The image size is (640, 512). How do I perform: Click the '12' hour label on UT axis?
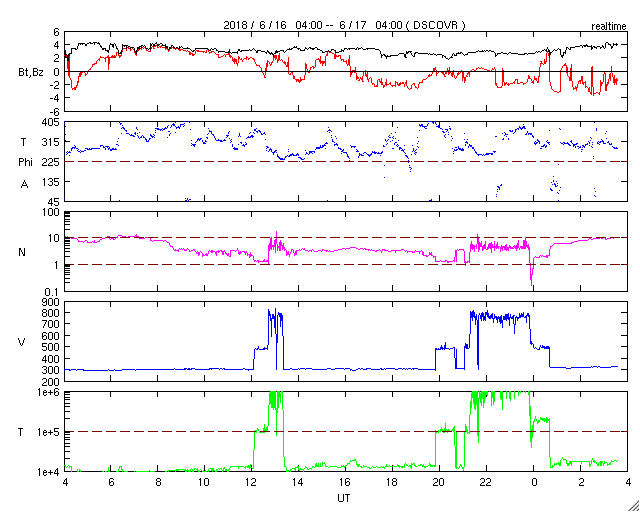[x=251, y=482]
